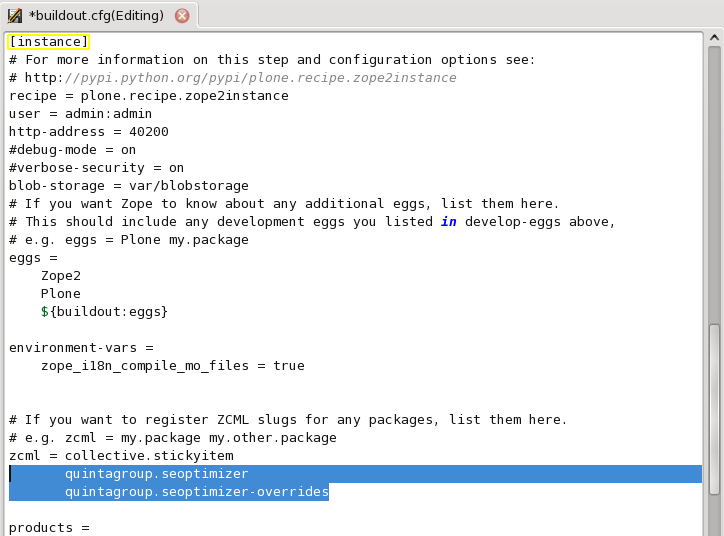This screenshot has width=724, height=536.
Task: Click the comment about registering ZCML slugs
Action: [288, 420]
